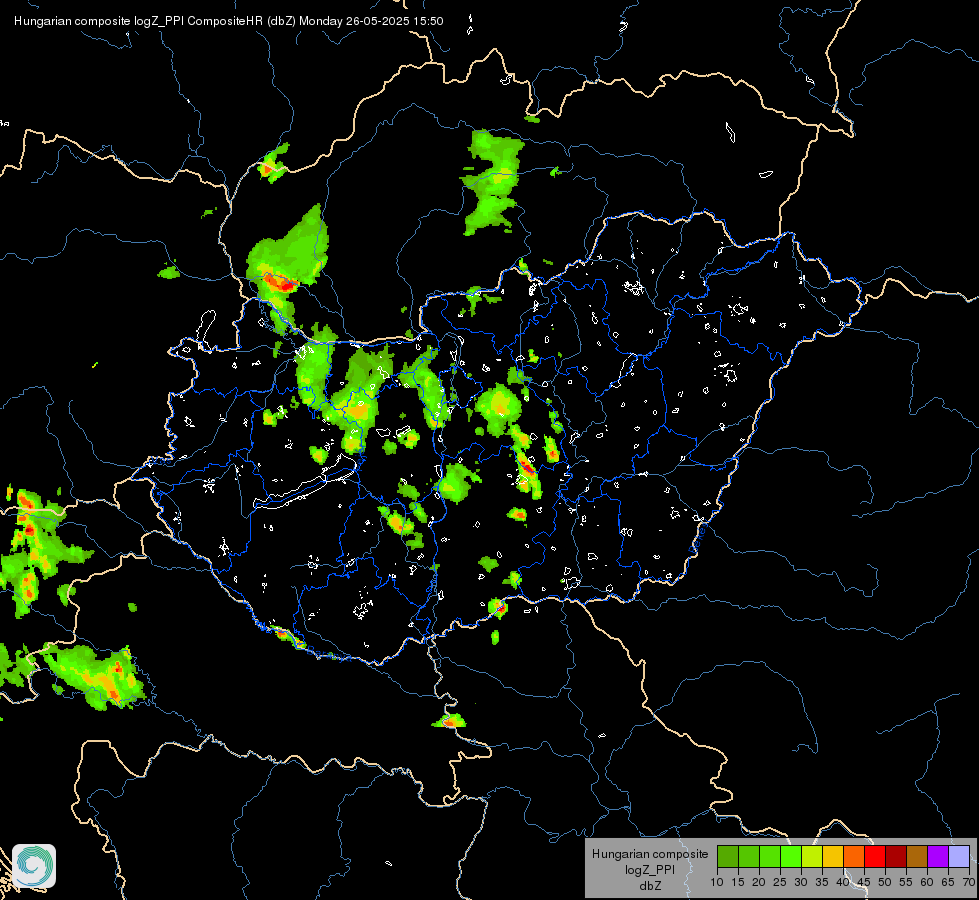This screenshot has height=900, width=979.
Task: Select the brown 55-60 dBZ legend swatch
Action: point(917,856)
